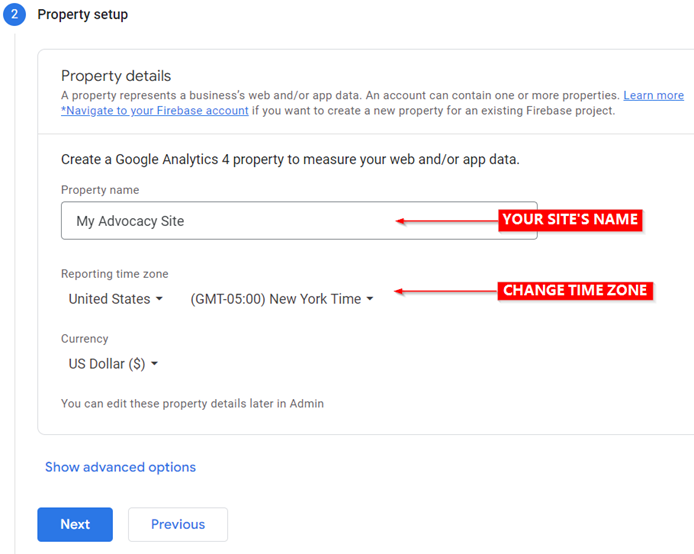Go back with the Previous button

(178, 524)
